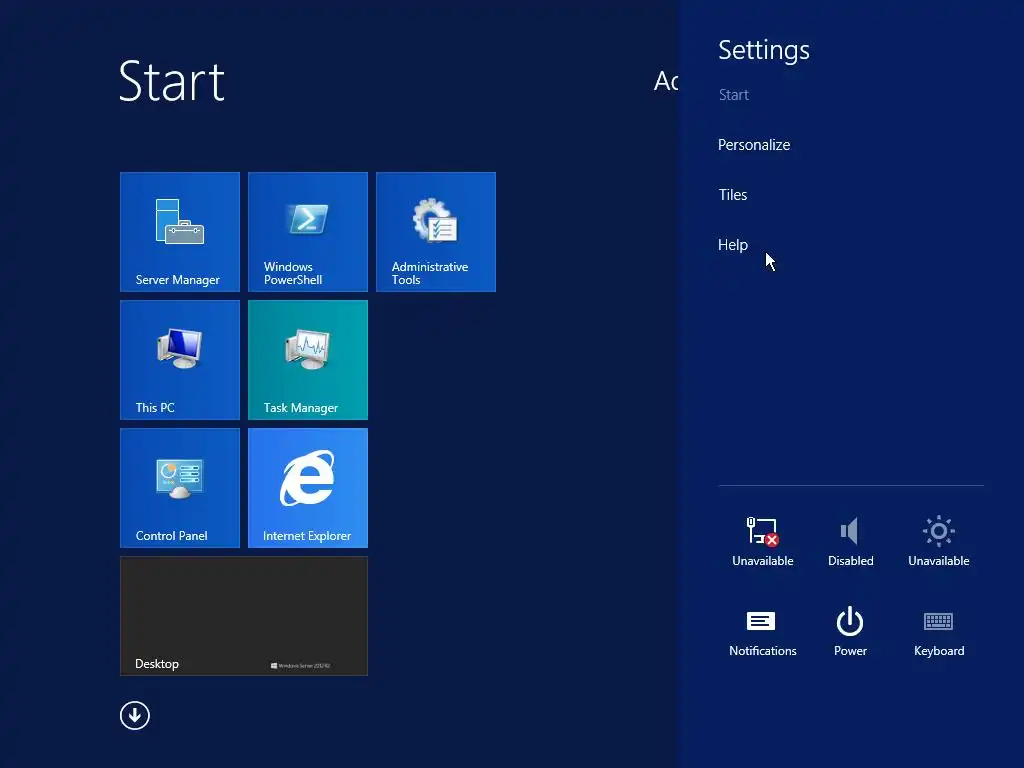Open the Administrative Tools tile
Screen dimensions: 1024x768
tap(436, 232)
